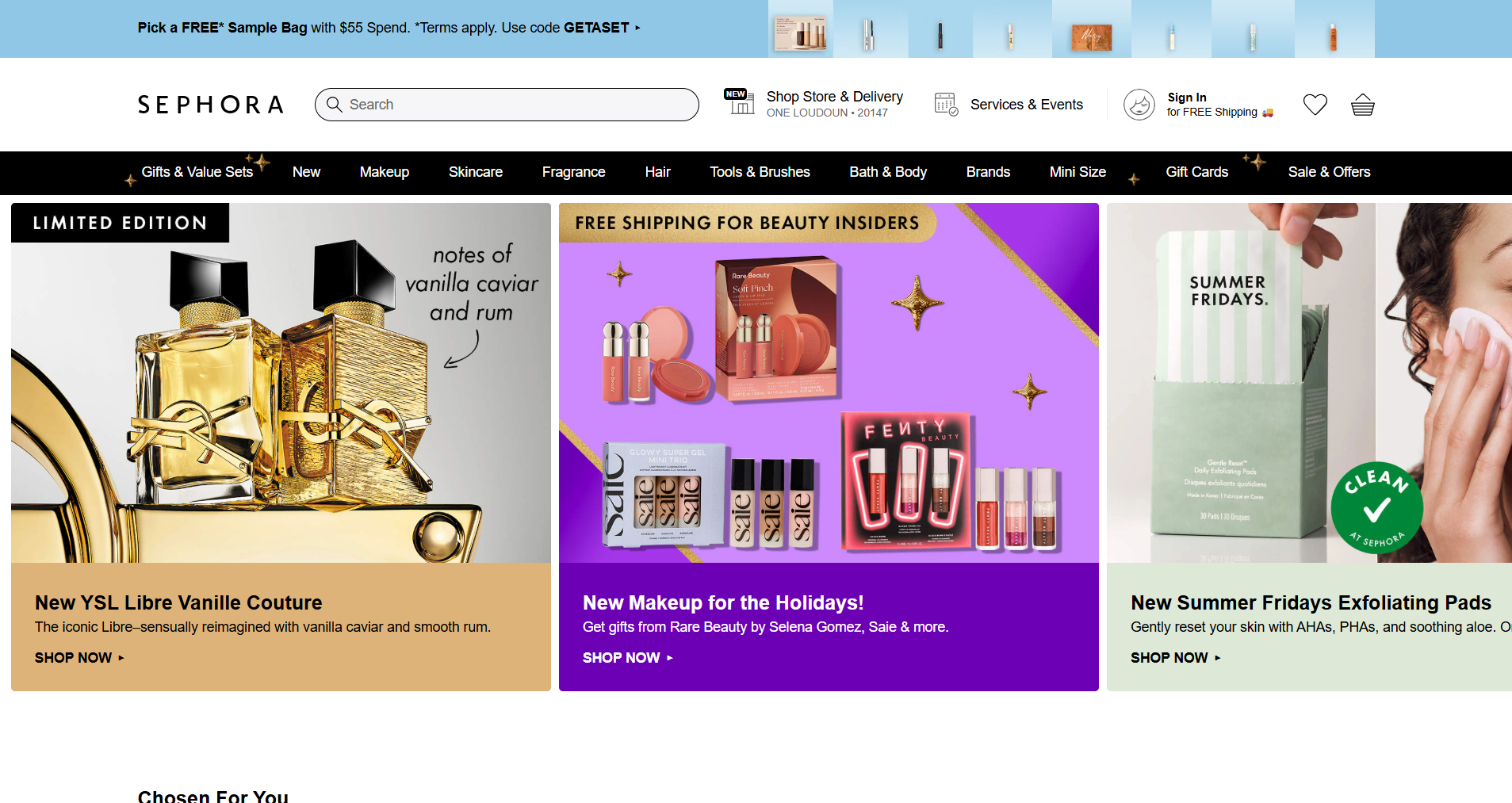Image resolution: width=1512 pixels, height=803 pixels.
Task: Click the Services & Events calendar icon
Action: tap(946, 104)
